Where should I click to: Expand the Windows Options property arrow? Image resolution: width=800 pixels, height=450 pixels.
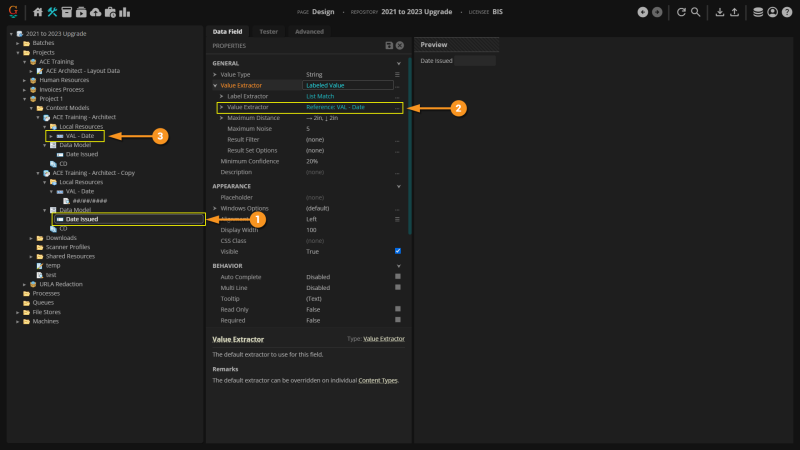tap(215, 208)
